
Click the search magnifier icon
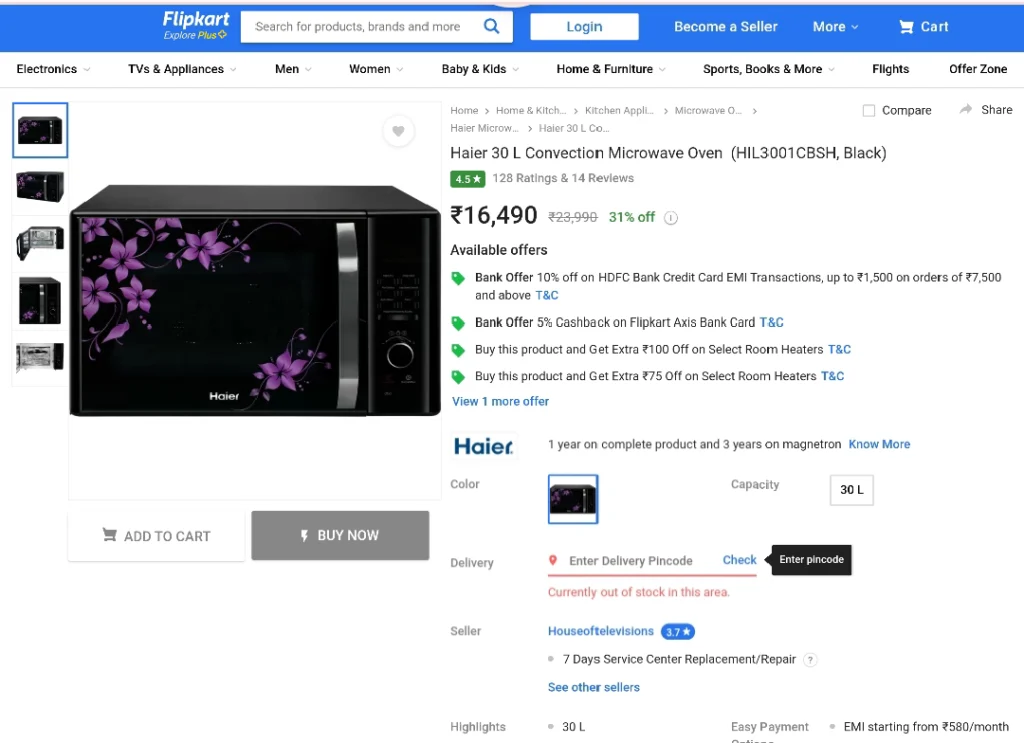[491, 26]
